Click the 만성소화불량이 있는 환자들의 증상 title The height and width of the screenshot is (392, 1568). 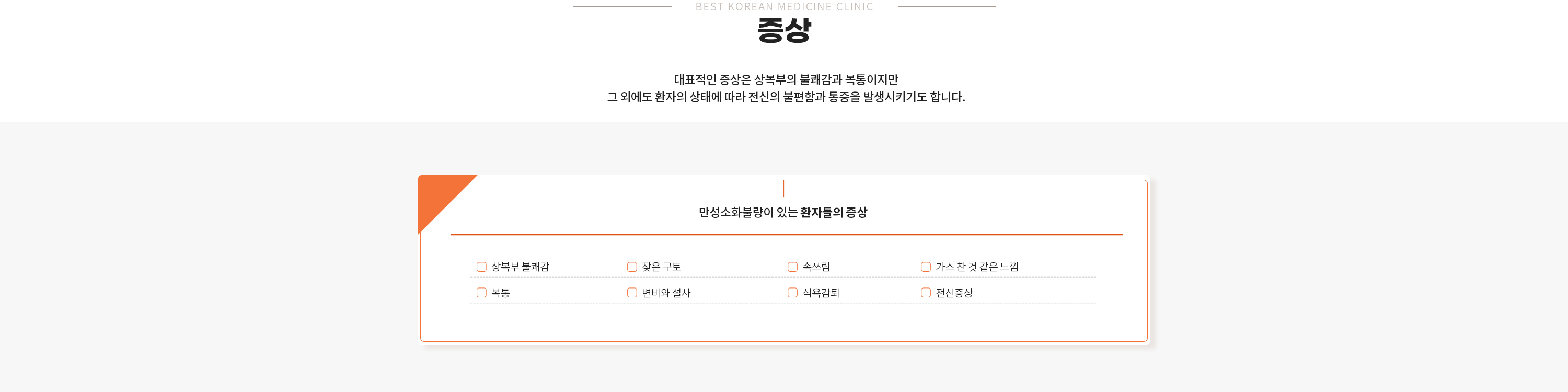point(783,212)
